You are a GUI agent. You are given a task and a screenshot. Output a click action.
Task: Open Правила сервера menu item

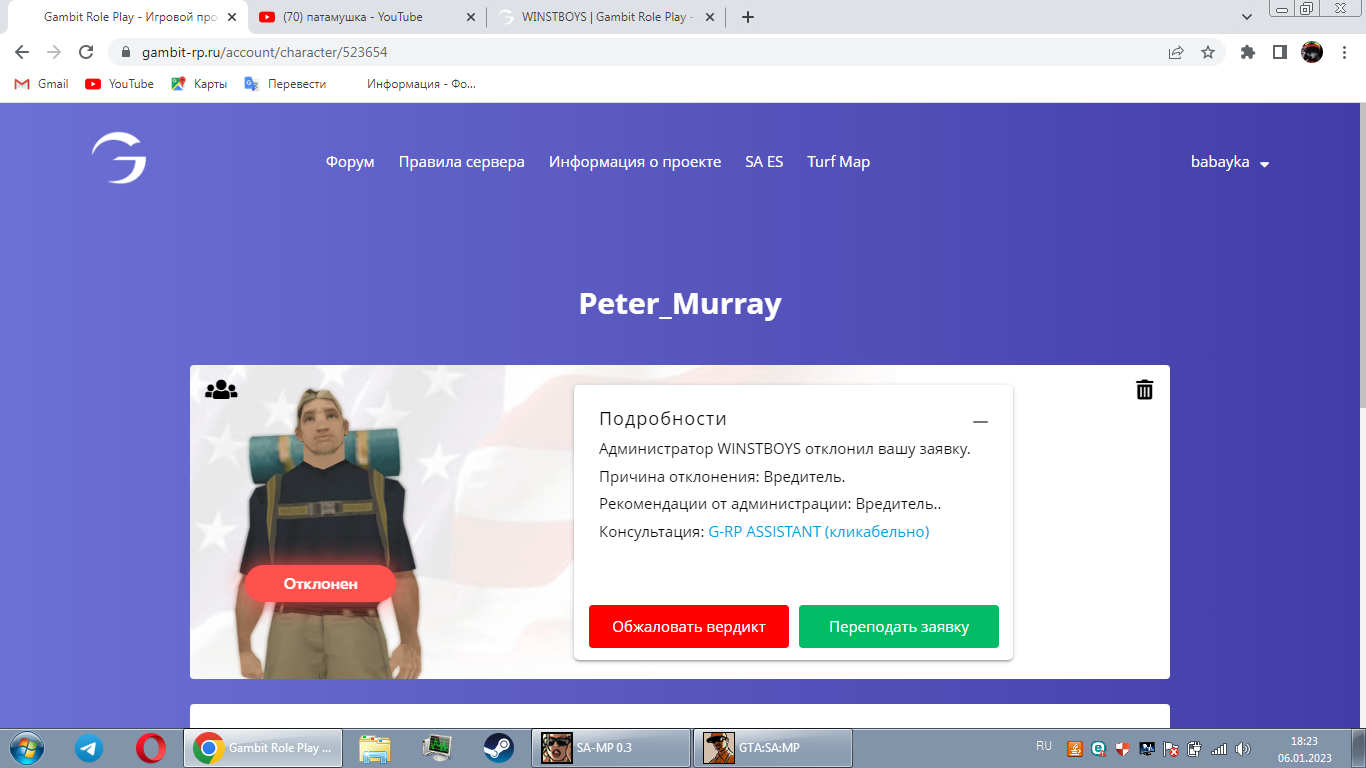[461, 162]
